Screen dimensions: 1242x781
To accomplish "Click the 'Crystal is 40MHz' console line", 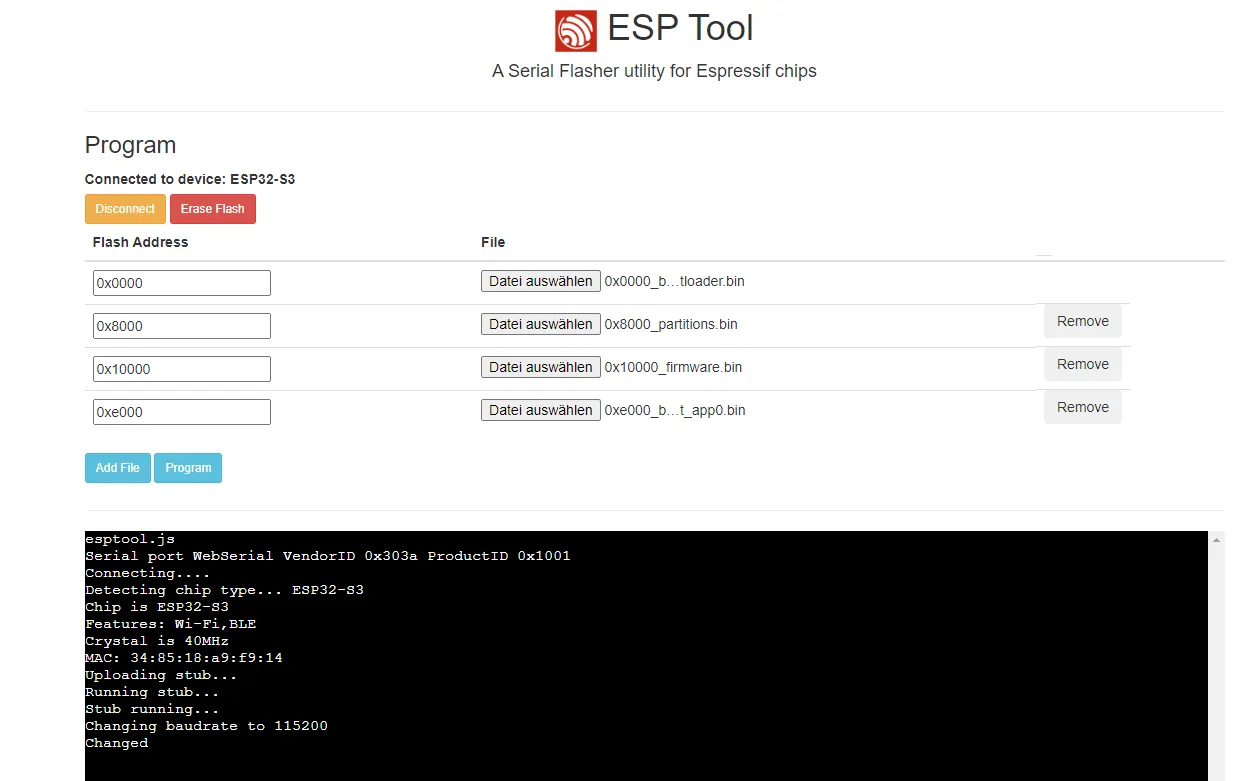I will (157, 641).
